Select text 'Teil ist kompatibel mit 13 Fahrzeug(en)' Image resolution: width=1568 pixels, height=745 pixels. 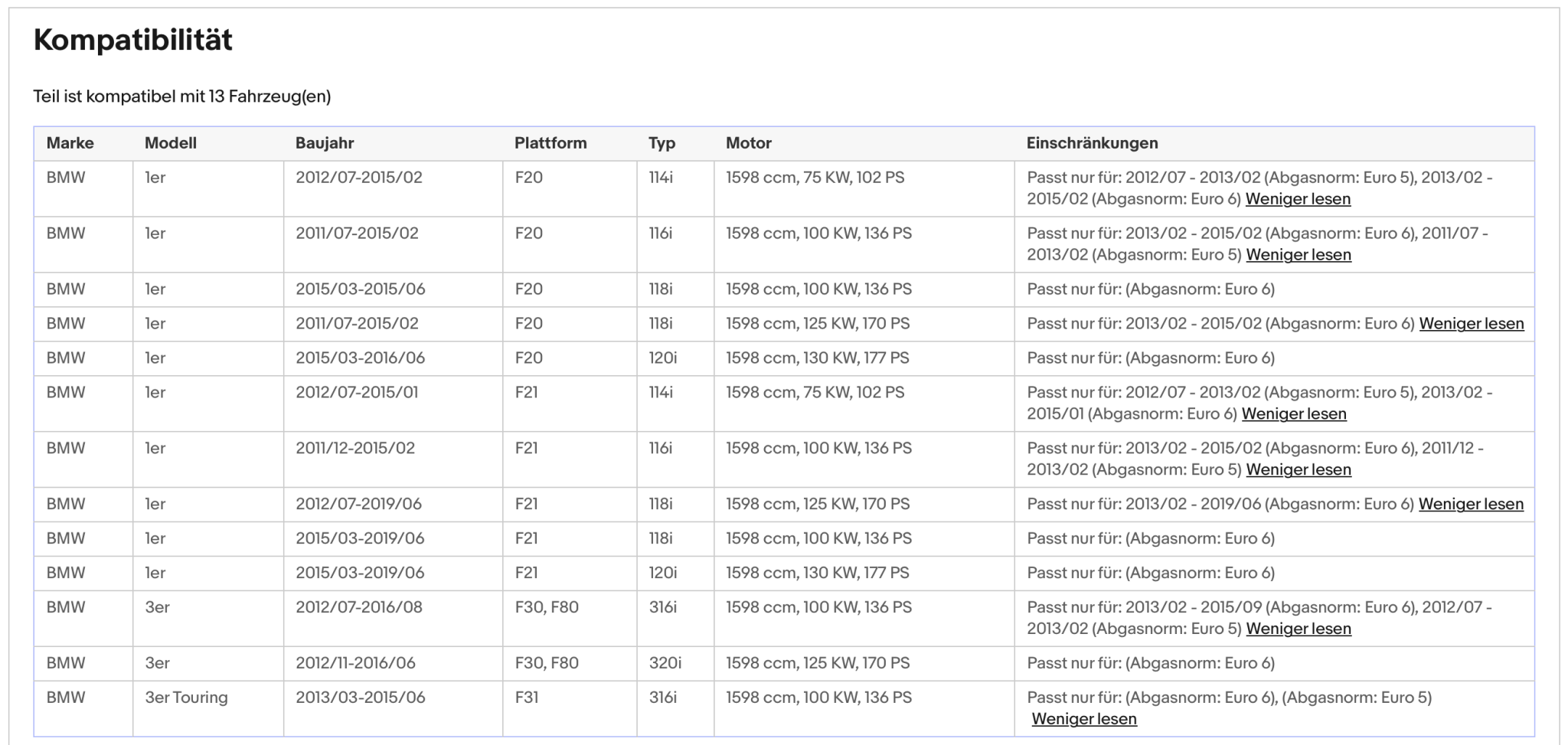coord(182,96)
